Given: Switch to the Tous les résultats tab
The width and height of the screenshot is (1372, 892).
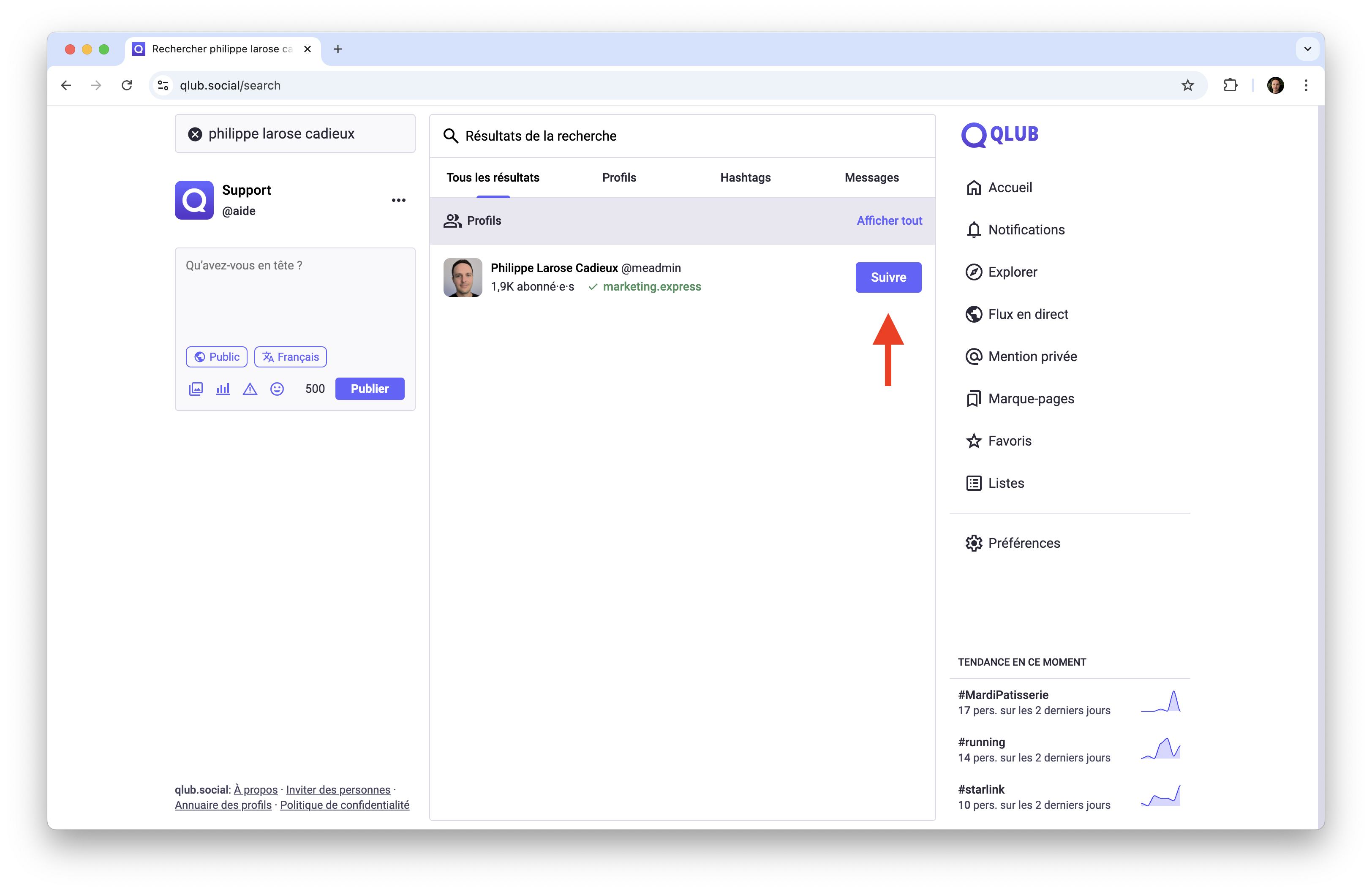Looking at the screenshot, I should (493, 177).
